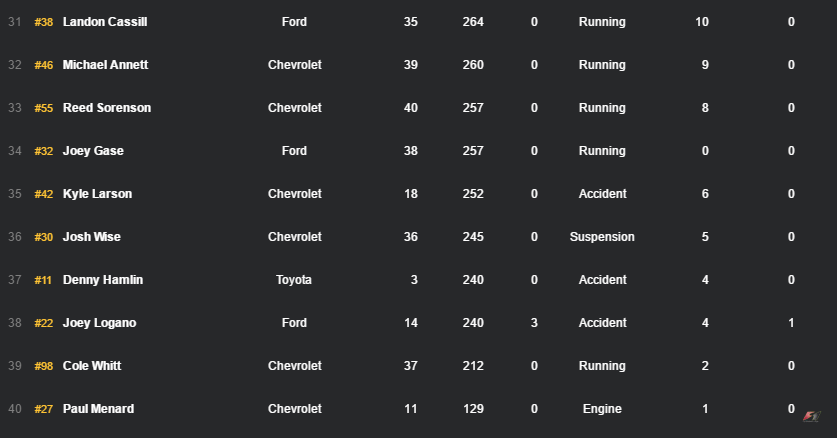Click the Michael Annett driver name
This screenshot has width=837, height=438.
tap(105, 65)
